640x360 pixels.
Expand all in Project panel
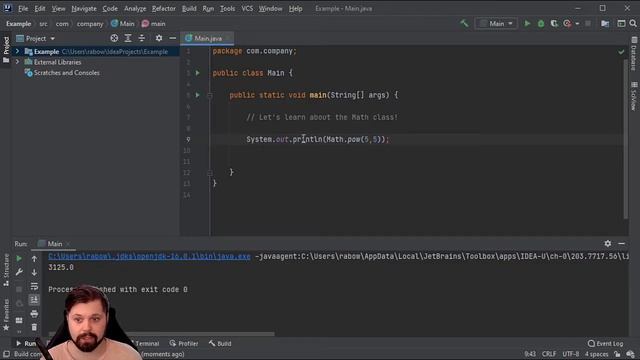point(128,38)
